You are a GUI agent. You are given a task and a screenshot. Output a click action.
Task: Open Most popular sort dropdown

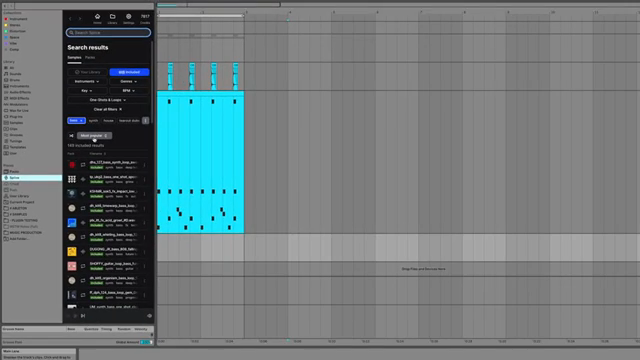click(94, 136)
